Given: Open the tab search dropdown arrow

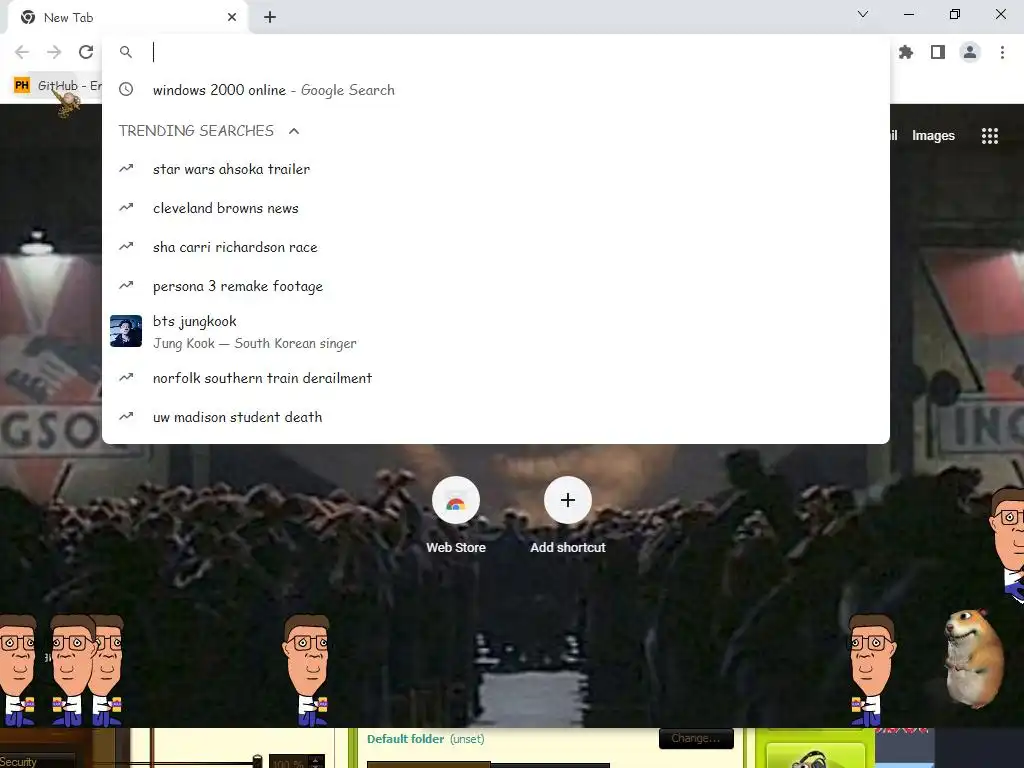Looking at the screenshot, I should coord(863,14).
